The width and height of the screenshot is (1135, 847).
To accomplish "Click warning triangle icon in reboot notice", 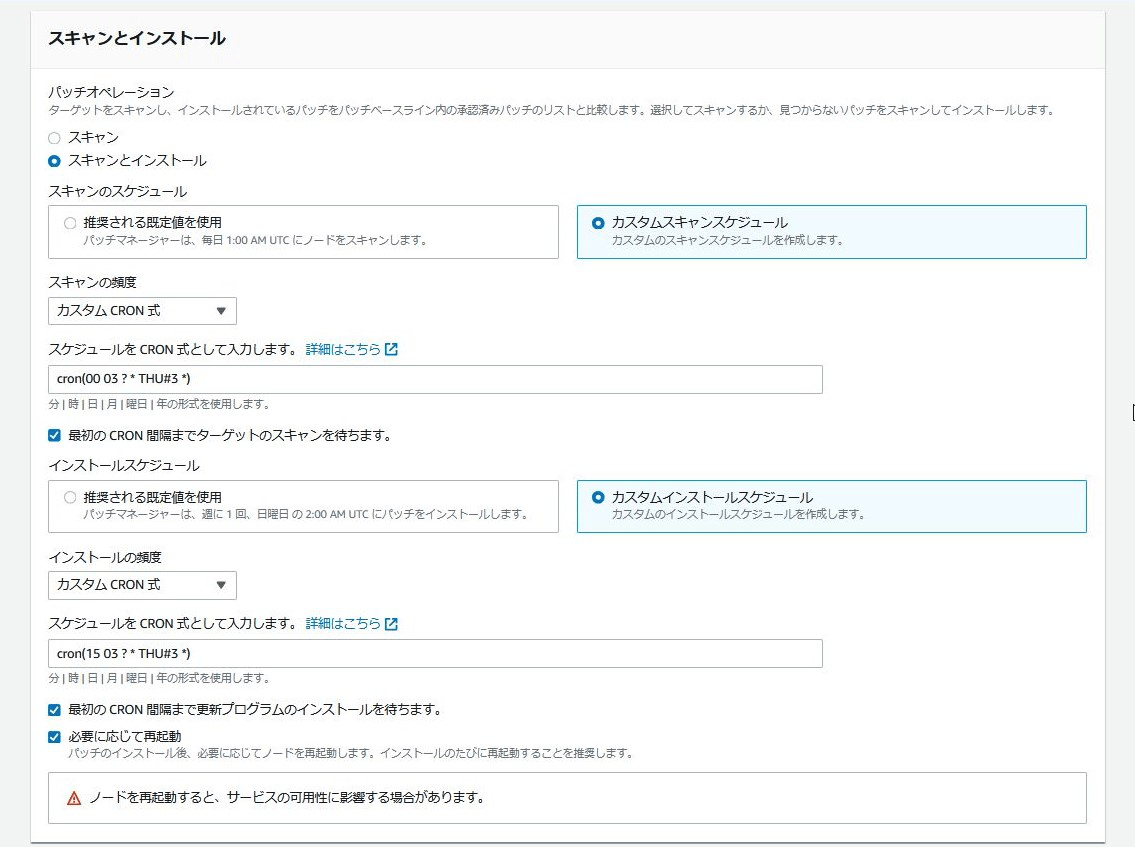I will 74,798.
